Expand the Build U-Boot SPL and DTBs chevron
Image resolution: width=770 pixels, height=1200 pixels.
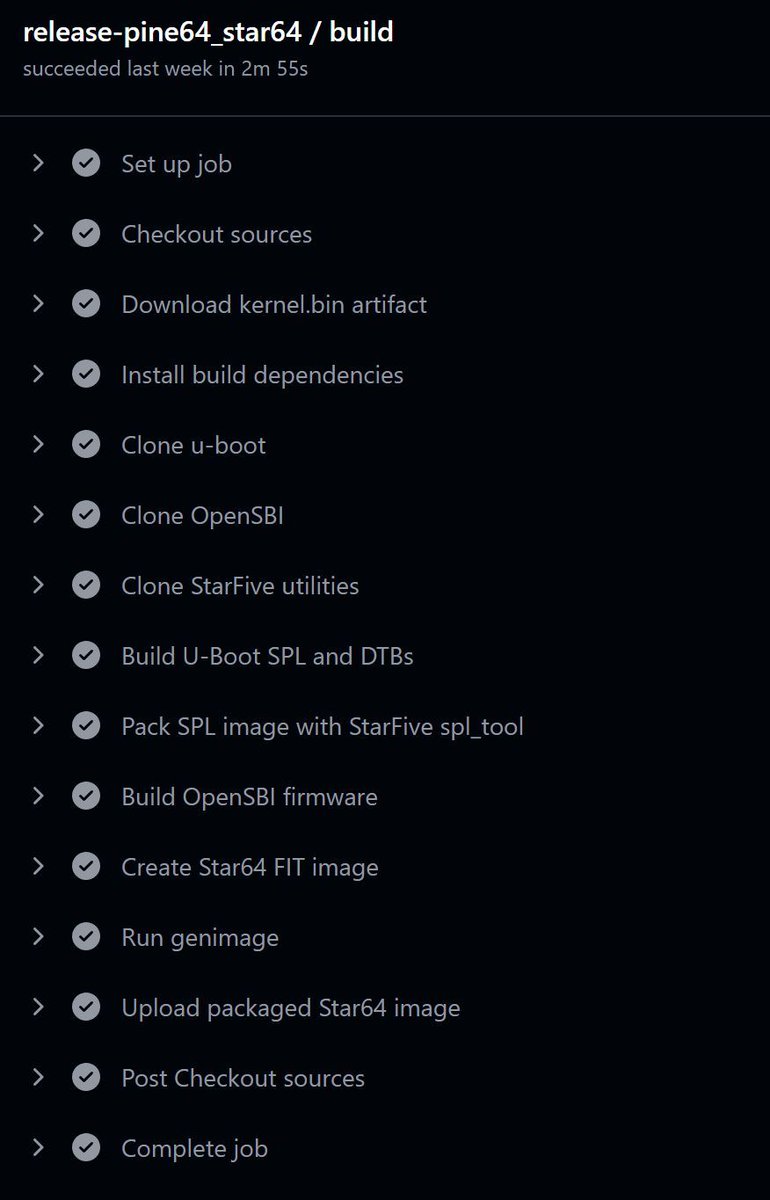[38, 656]
